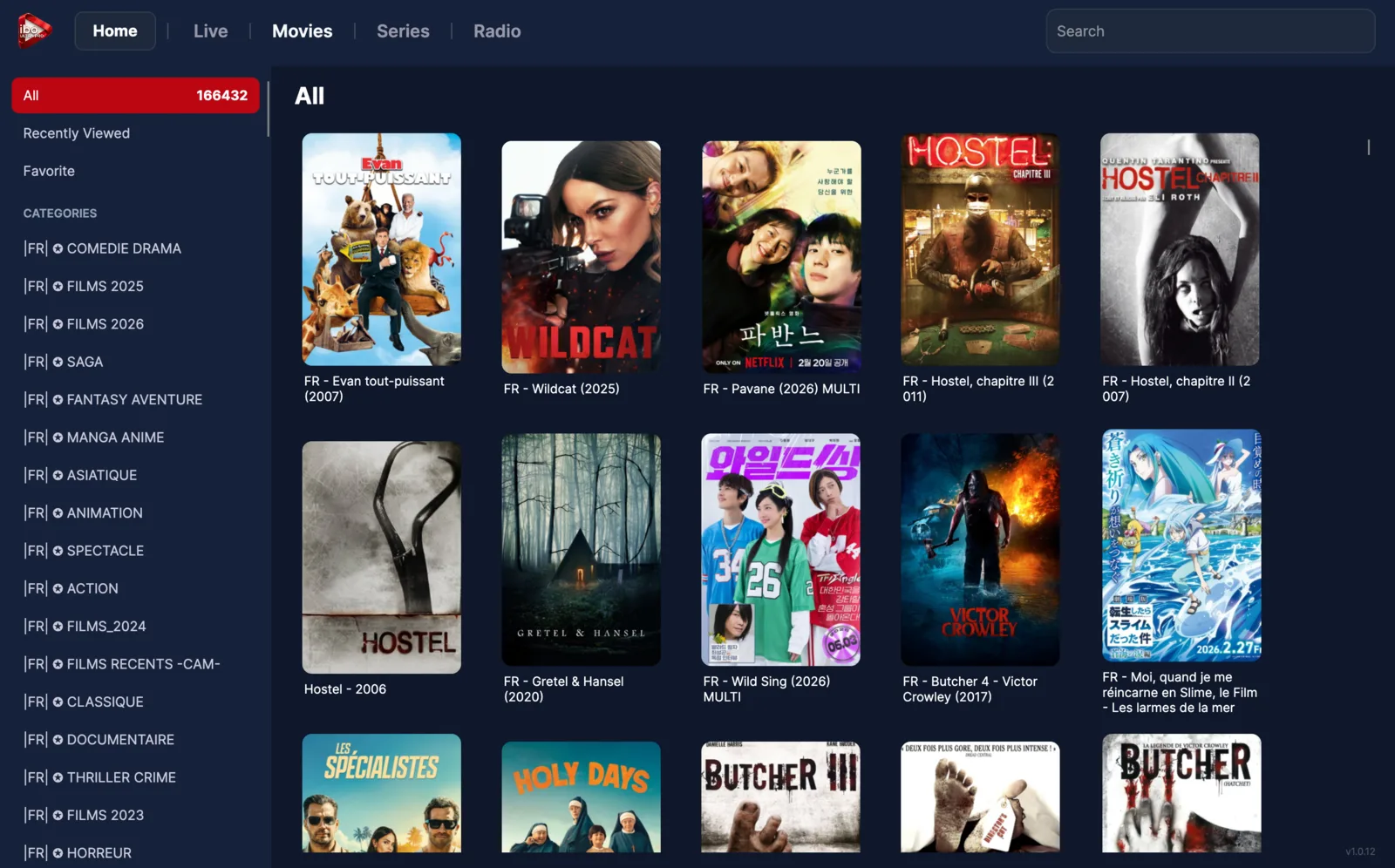Click the IBO player logo icon
Image resolution: width=1395 pixels, height=868 pixels.
[34, 31]
